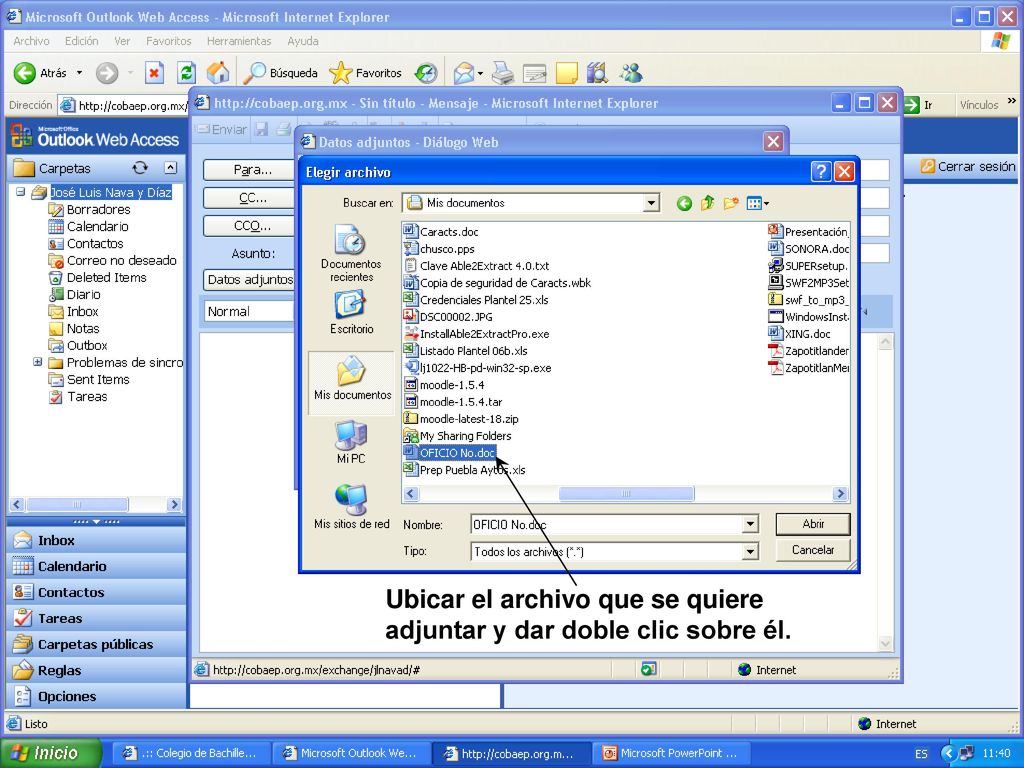
Task: Open the Archivo menu
Action: [31, 40]
